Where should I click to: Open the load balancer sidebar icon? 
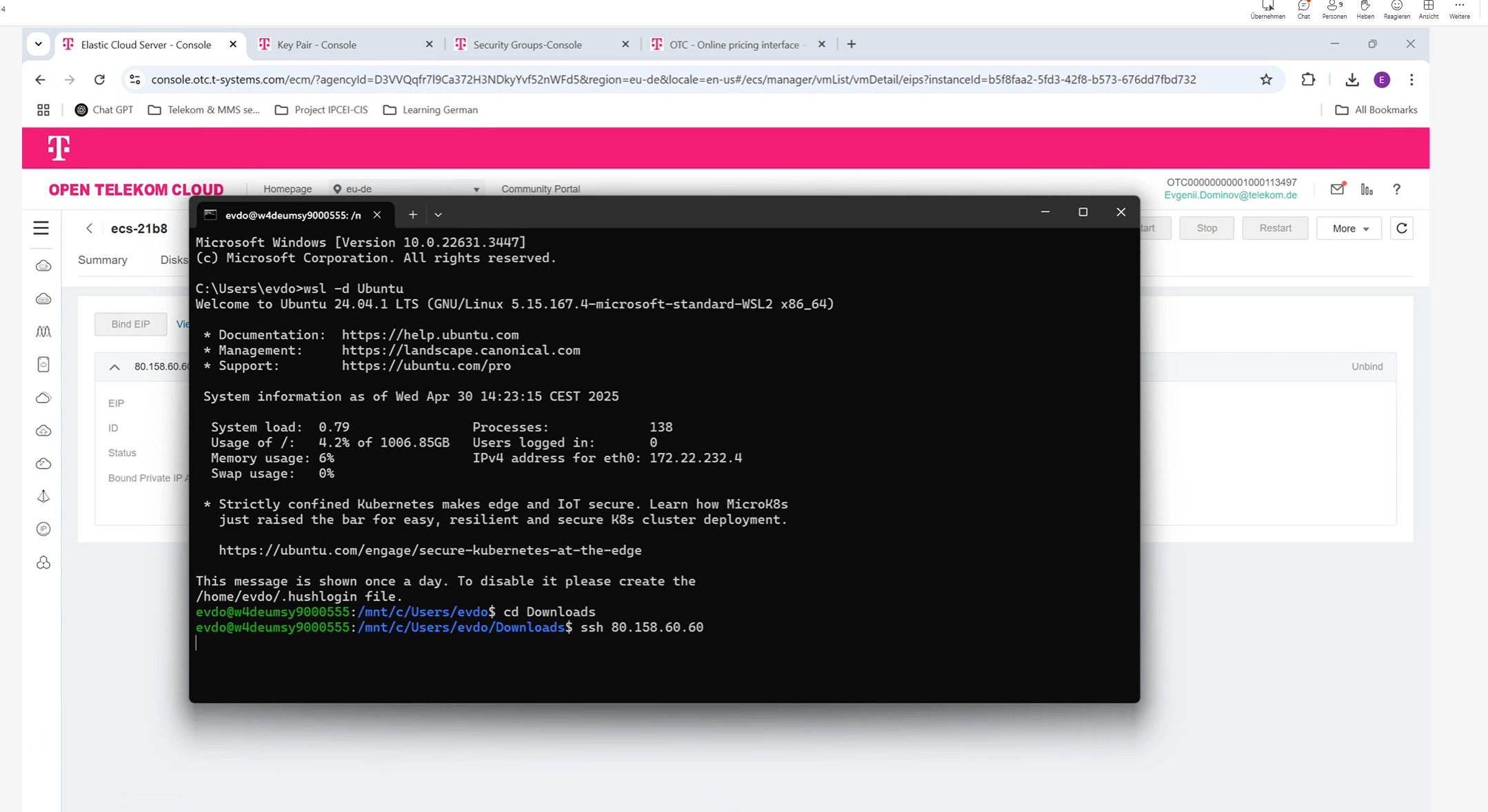click(x=43, y=496)
